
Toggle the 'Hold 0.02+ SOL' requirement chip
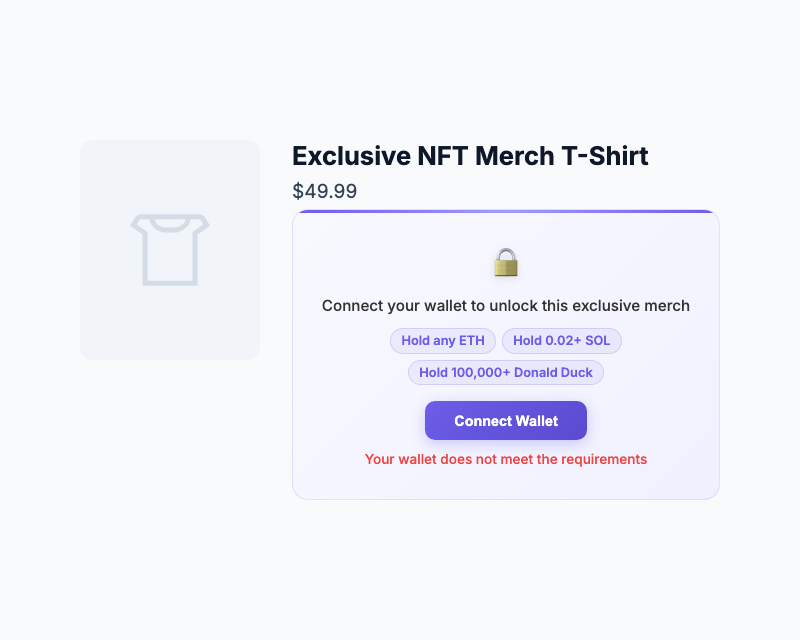coord(562,340)
